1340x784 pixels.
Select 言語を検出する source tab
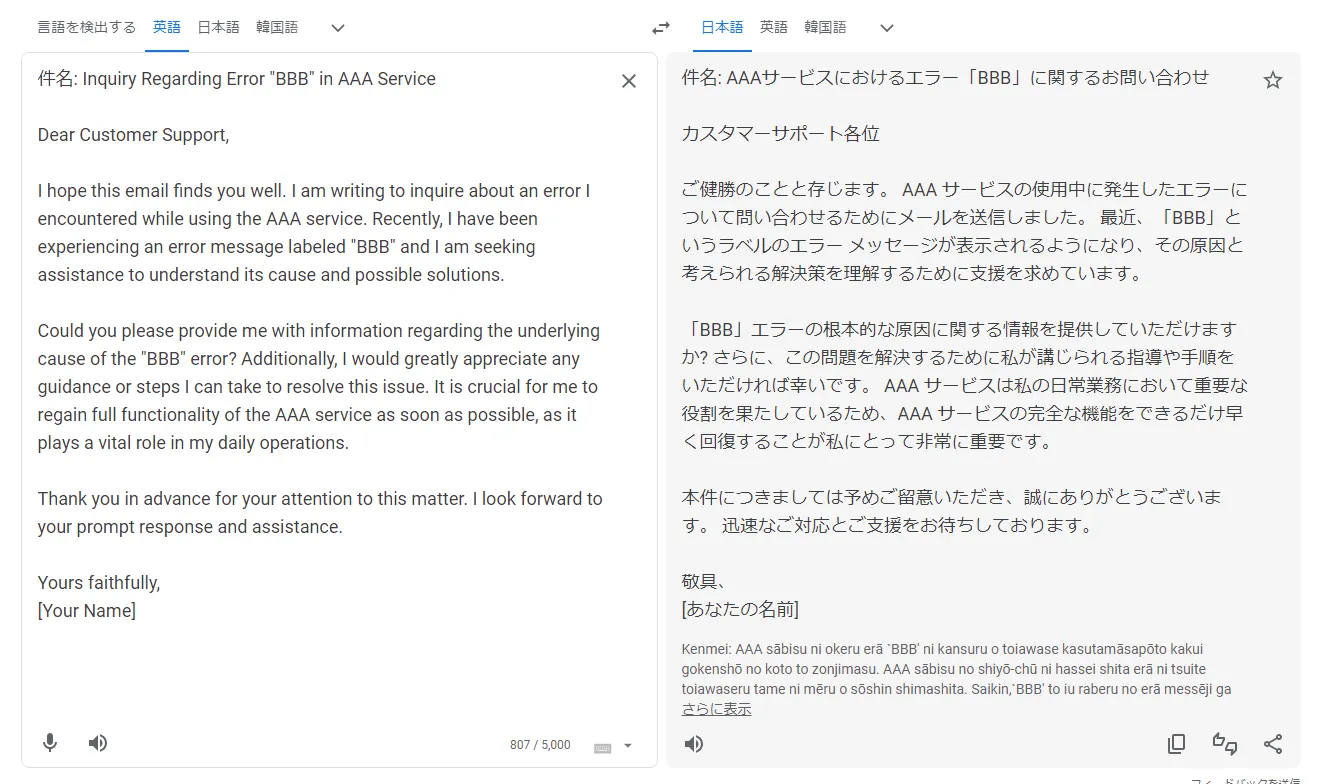[86, 28]
